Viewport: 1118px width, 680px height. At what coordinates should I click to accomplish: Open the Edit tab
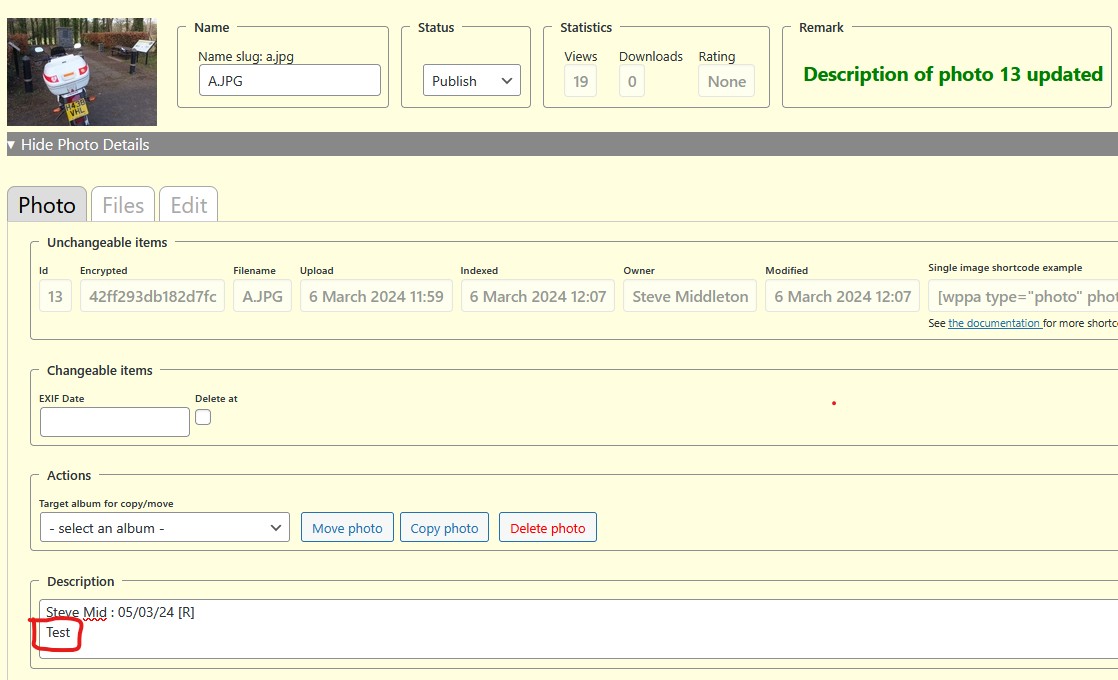pos(188,205)
